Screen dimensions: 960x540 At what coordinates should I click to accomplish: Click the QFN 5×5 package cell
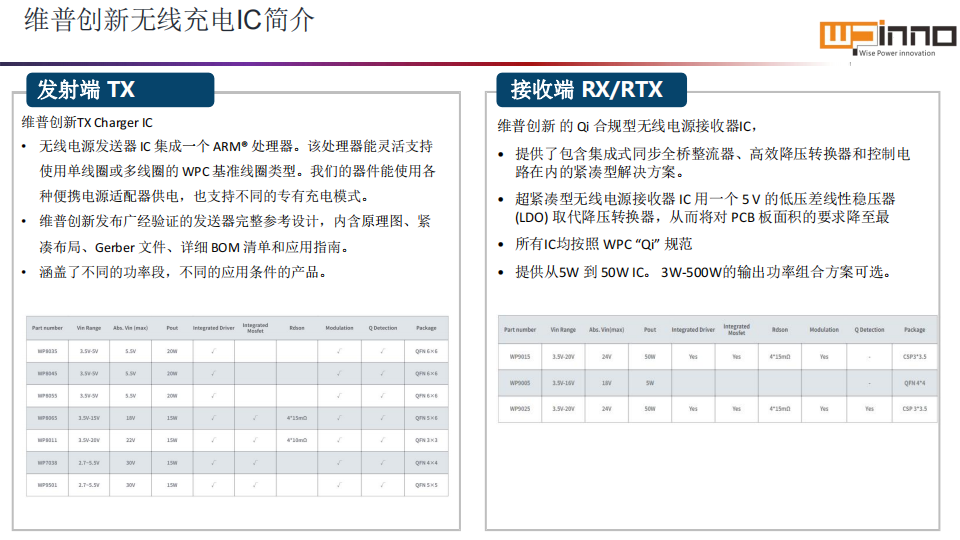(426, 485)
